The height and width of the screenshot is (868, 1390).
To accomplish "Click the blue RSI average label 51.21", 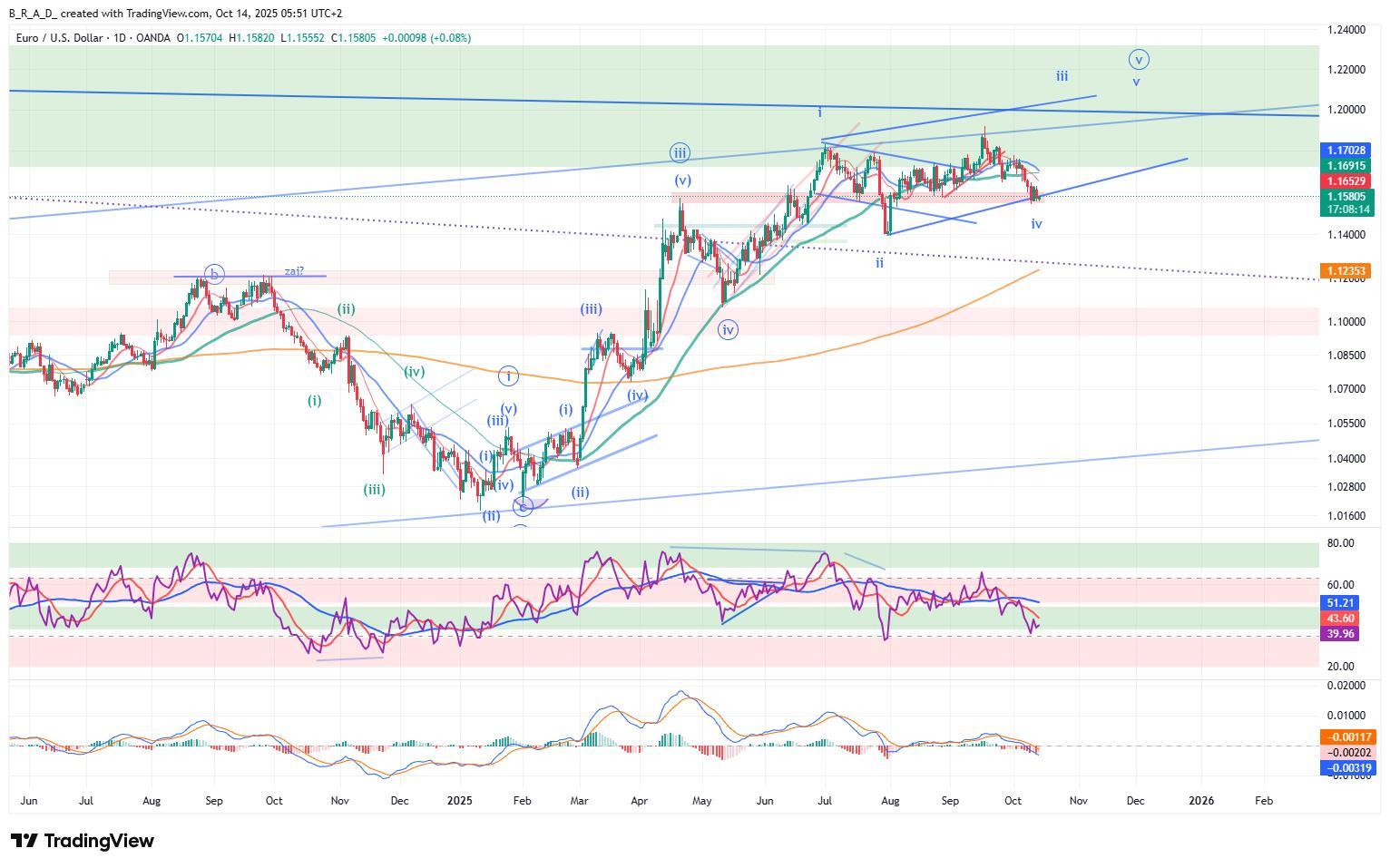I will click(1341, 603).
